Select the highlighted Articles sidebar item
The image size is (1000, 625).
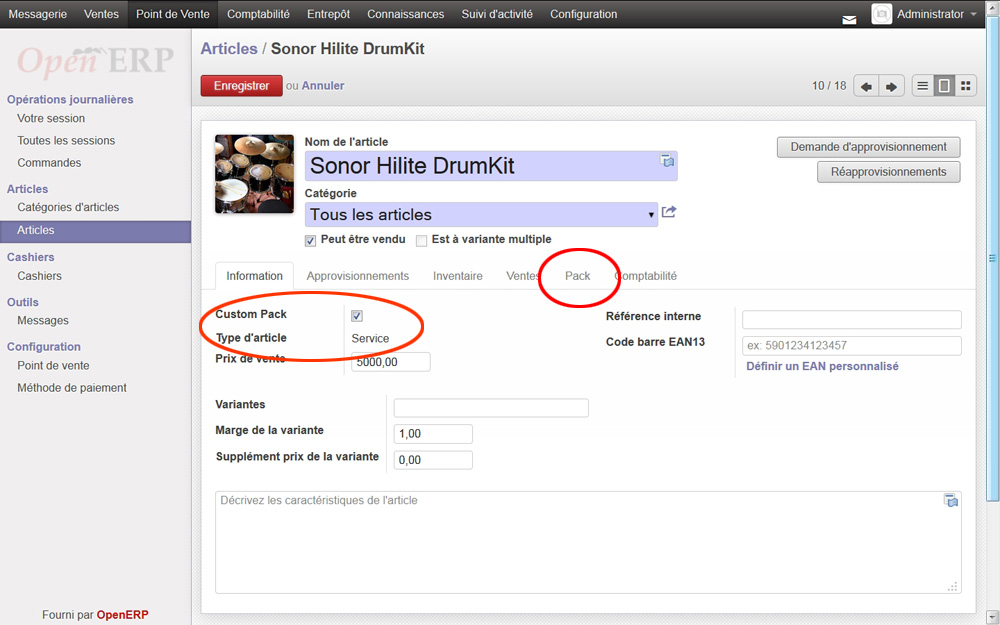click(x=96, y=231)
